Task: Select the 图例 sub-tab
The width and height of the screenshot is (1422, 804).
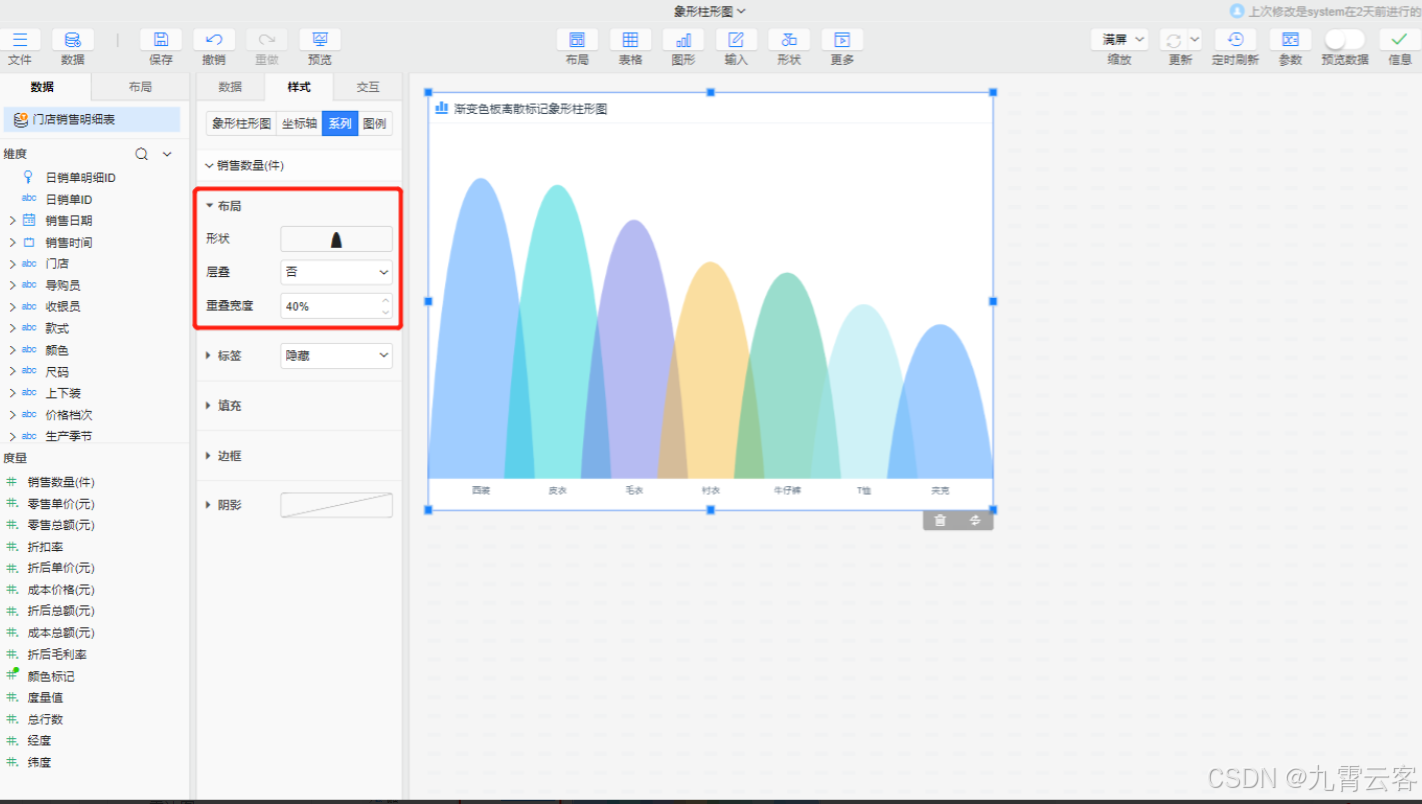Action: pos(375,124)
